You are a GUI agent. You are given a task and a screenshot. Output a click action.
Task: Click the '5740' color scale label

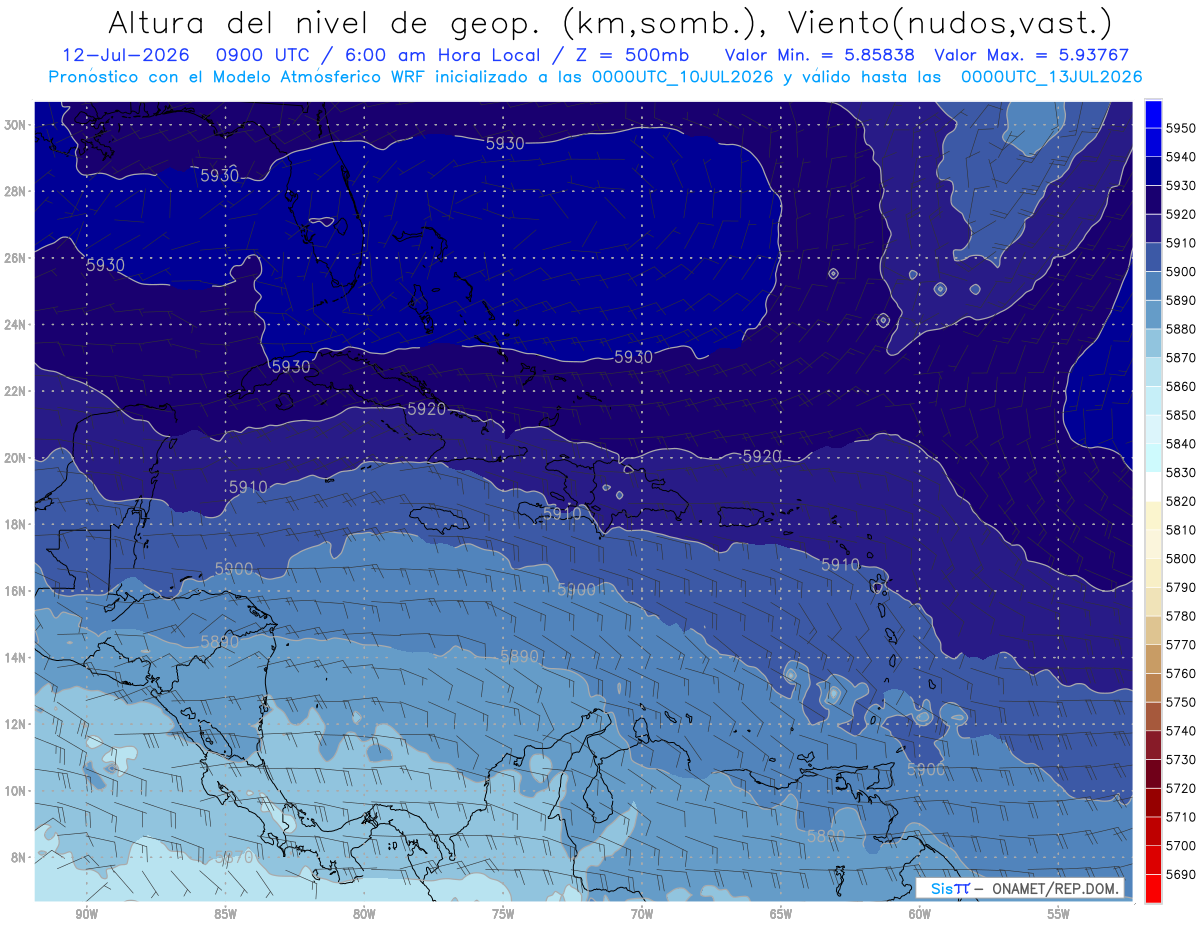(1180, 730)
